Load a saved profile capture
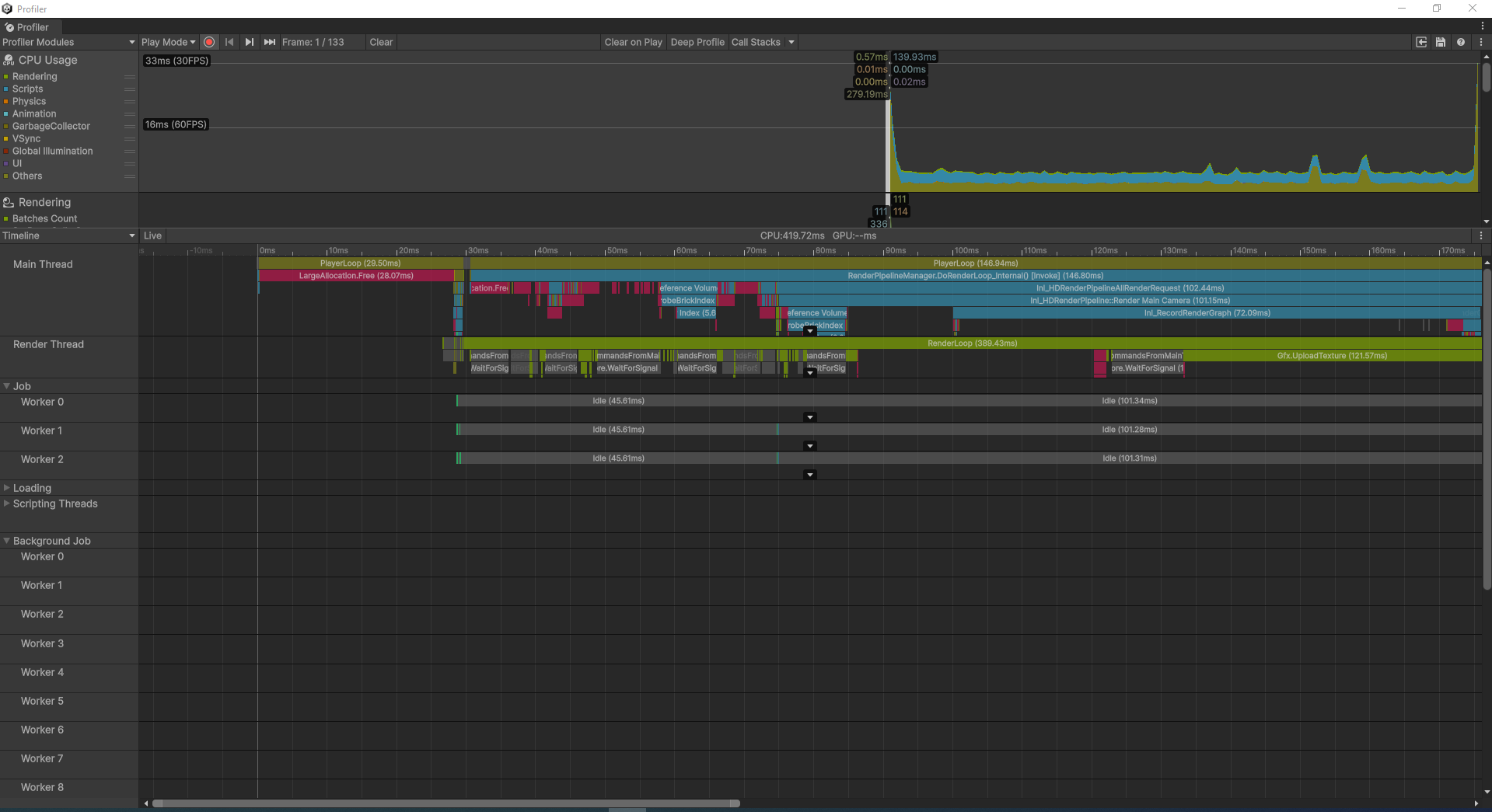 (x=1421, y=42)
